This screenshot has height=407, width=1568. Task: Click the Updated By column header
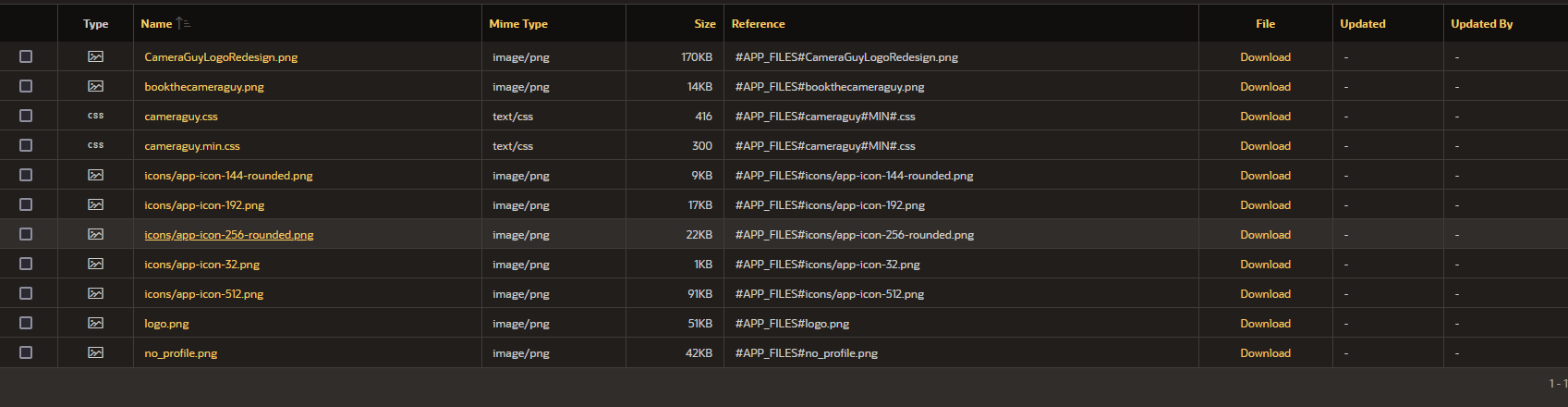[1481, 24]
